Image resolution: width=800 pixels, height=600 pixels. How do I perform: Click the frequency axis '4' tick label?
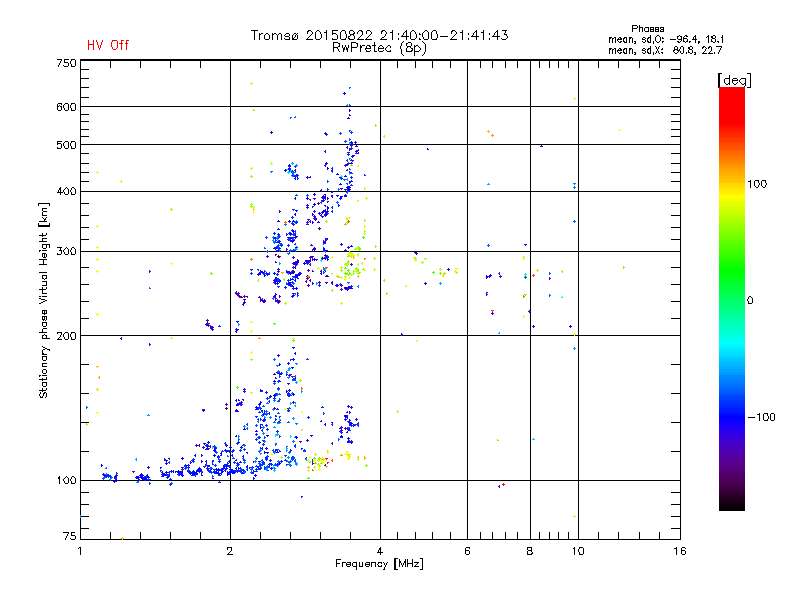pos(380,551)
